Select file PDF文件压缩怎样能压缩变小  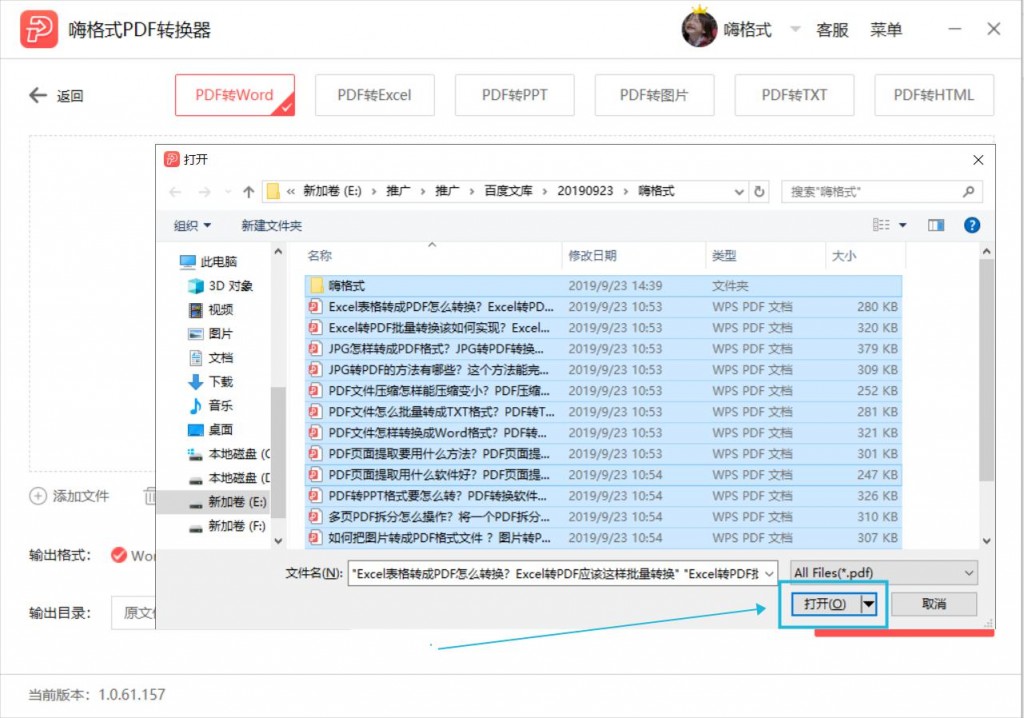(x=603, y=391)
